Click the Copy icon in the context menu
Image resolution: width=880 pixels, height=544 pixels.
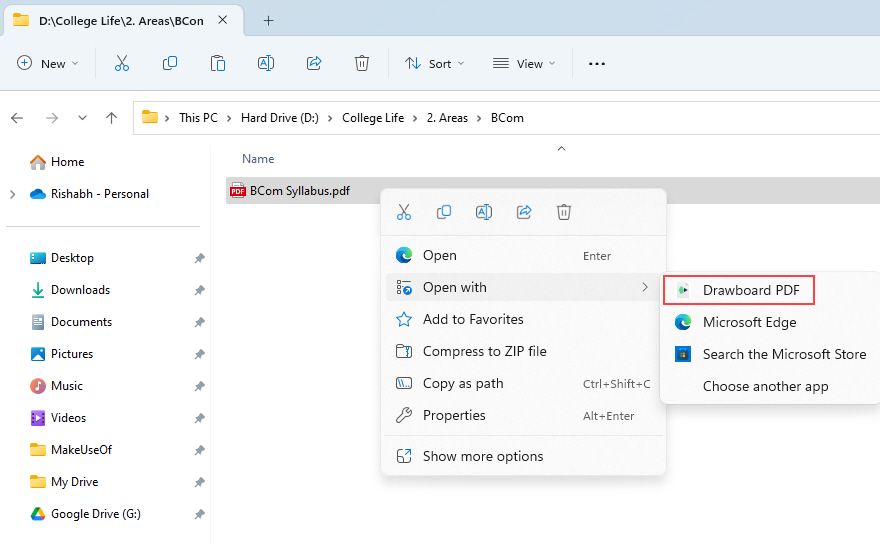444,212
